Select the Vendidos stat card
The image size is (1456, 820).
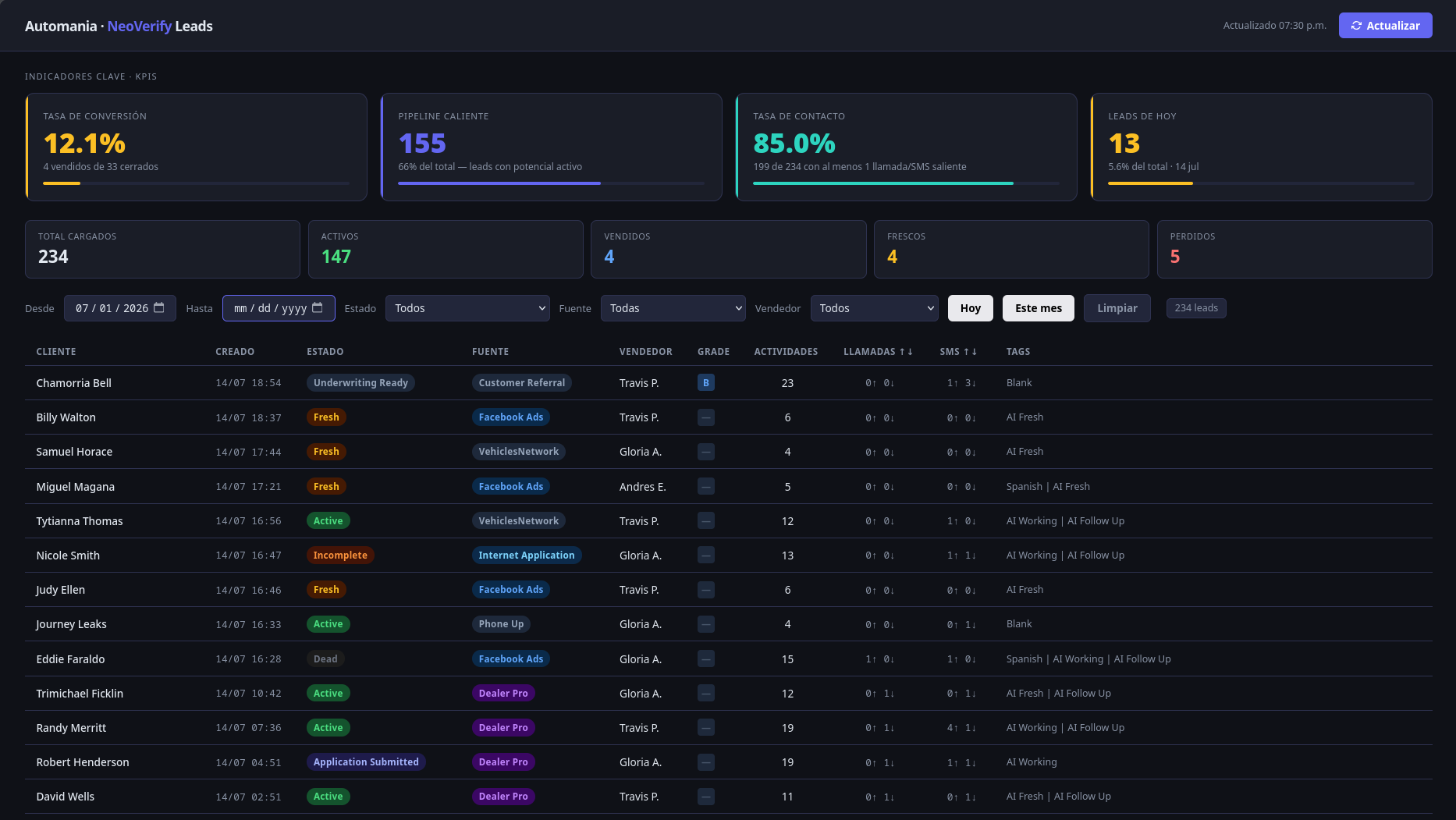[x=729, y=250]
